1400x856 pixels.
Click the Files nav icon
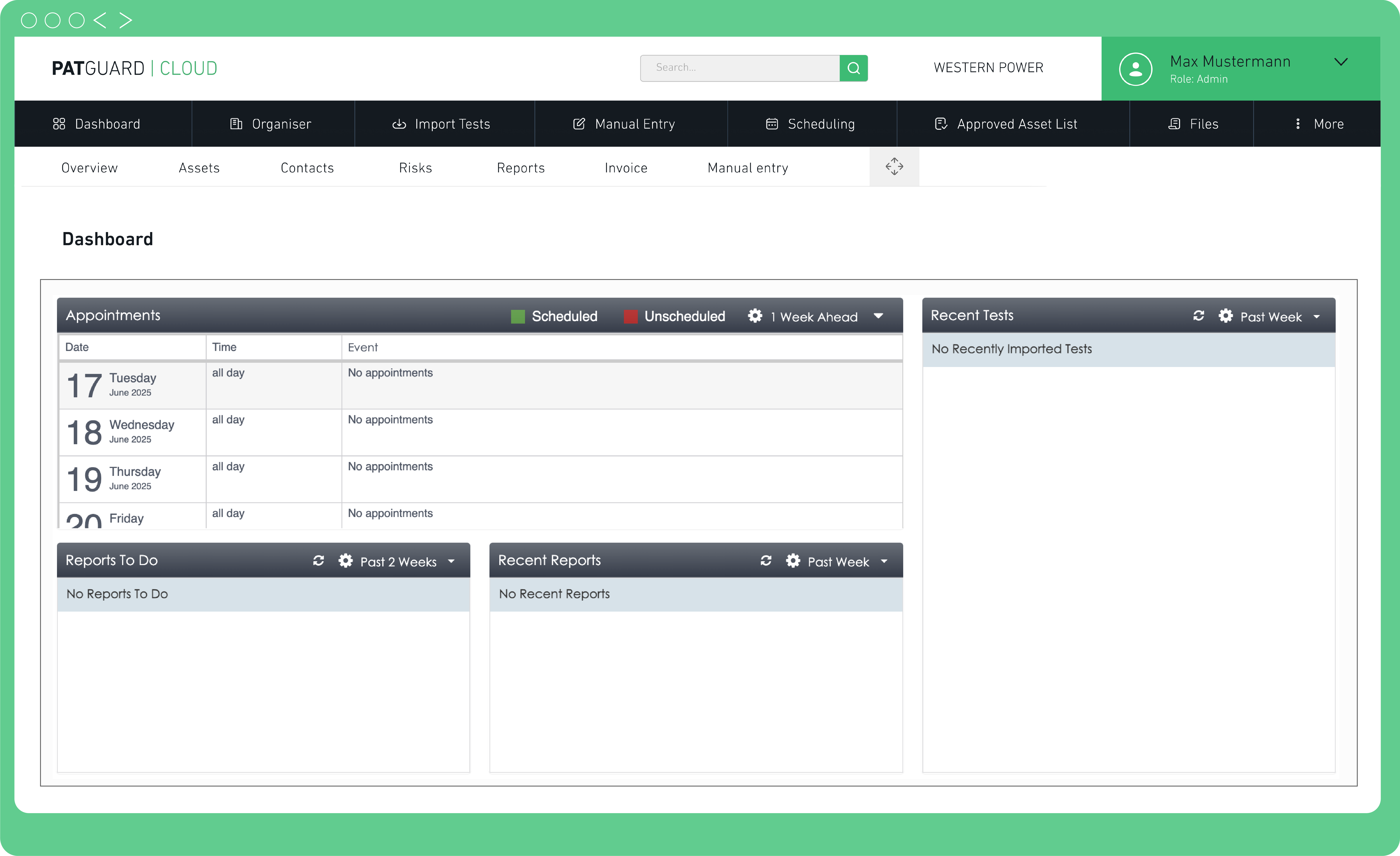point(1174,124)
